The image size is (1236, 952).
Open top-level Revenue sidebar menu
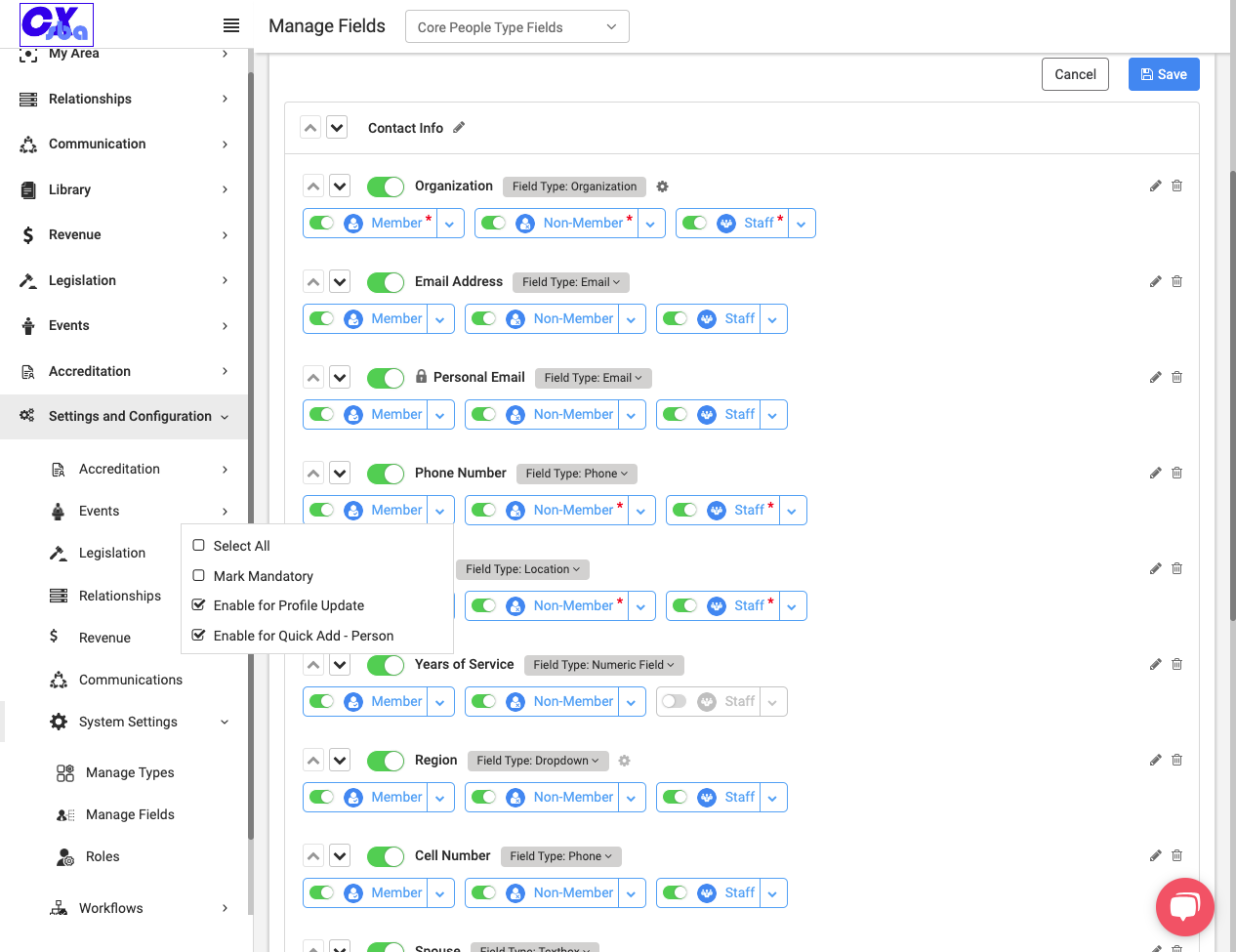124,234
